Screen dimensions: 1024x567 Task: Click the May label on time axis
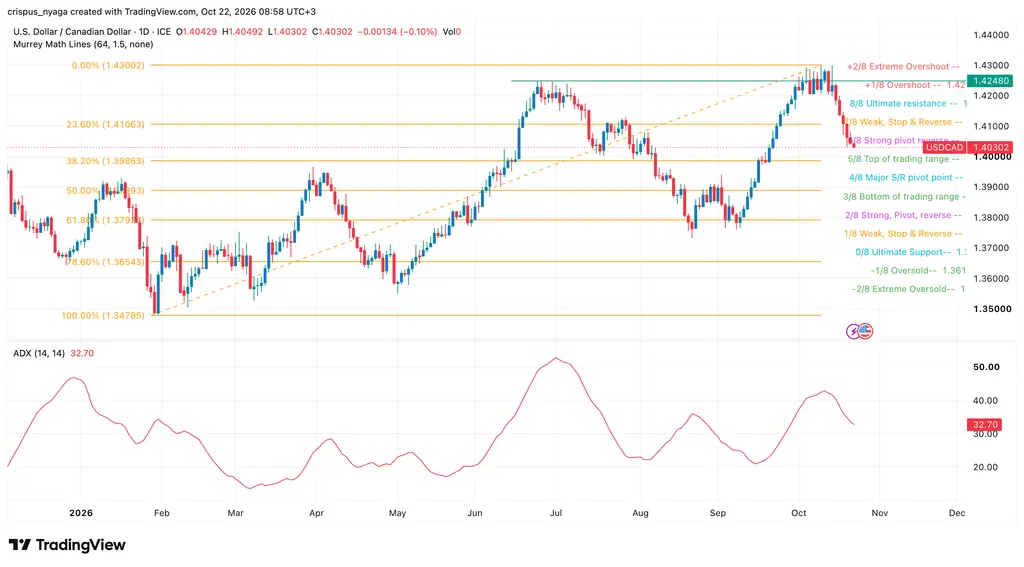pos(398,513)
